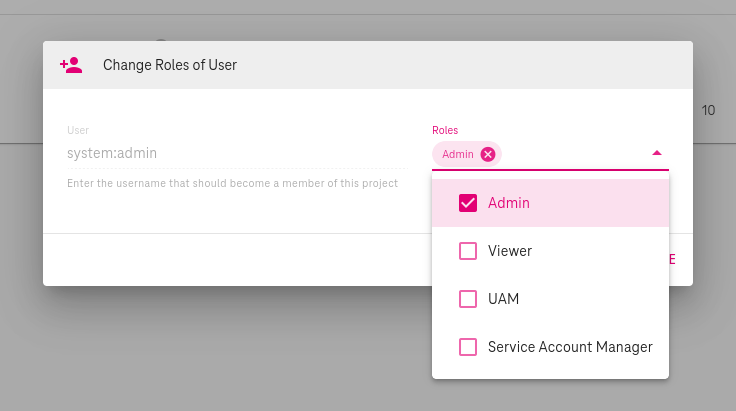The height and width of the screenshot is (411, 736).
Task: Click the "Change Roles of User" title
Action: tap(169, 65)
